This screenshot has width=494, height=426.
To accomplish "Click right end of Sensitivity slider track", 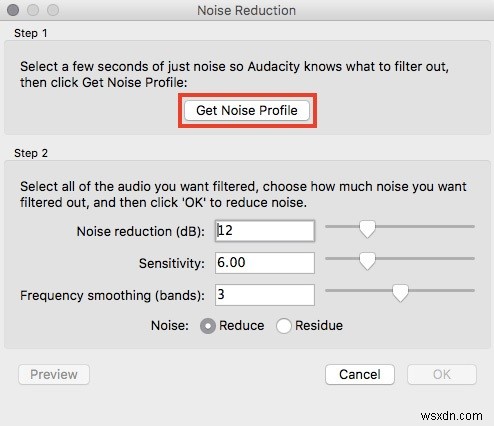I will tap(472, 258).
